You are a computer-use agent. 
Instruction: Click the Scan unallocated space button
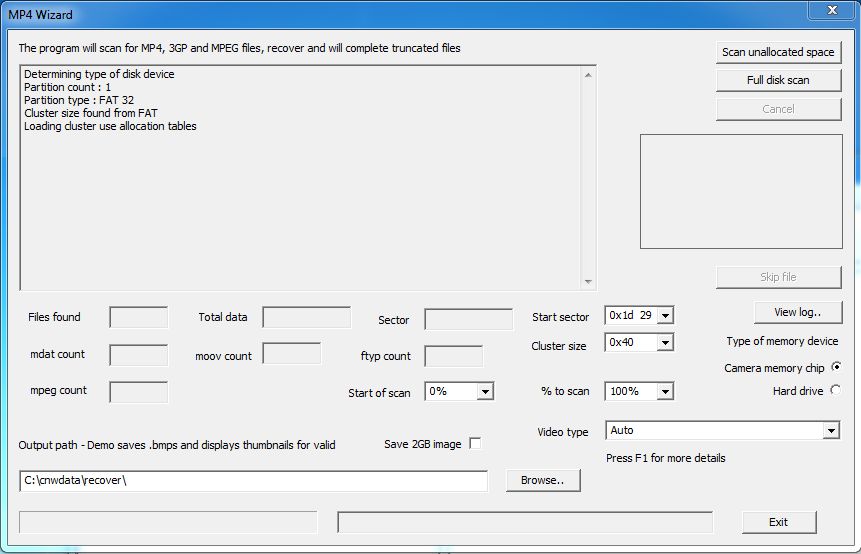pyautogui.click(x=778, y=52)
